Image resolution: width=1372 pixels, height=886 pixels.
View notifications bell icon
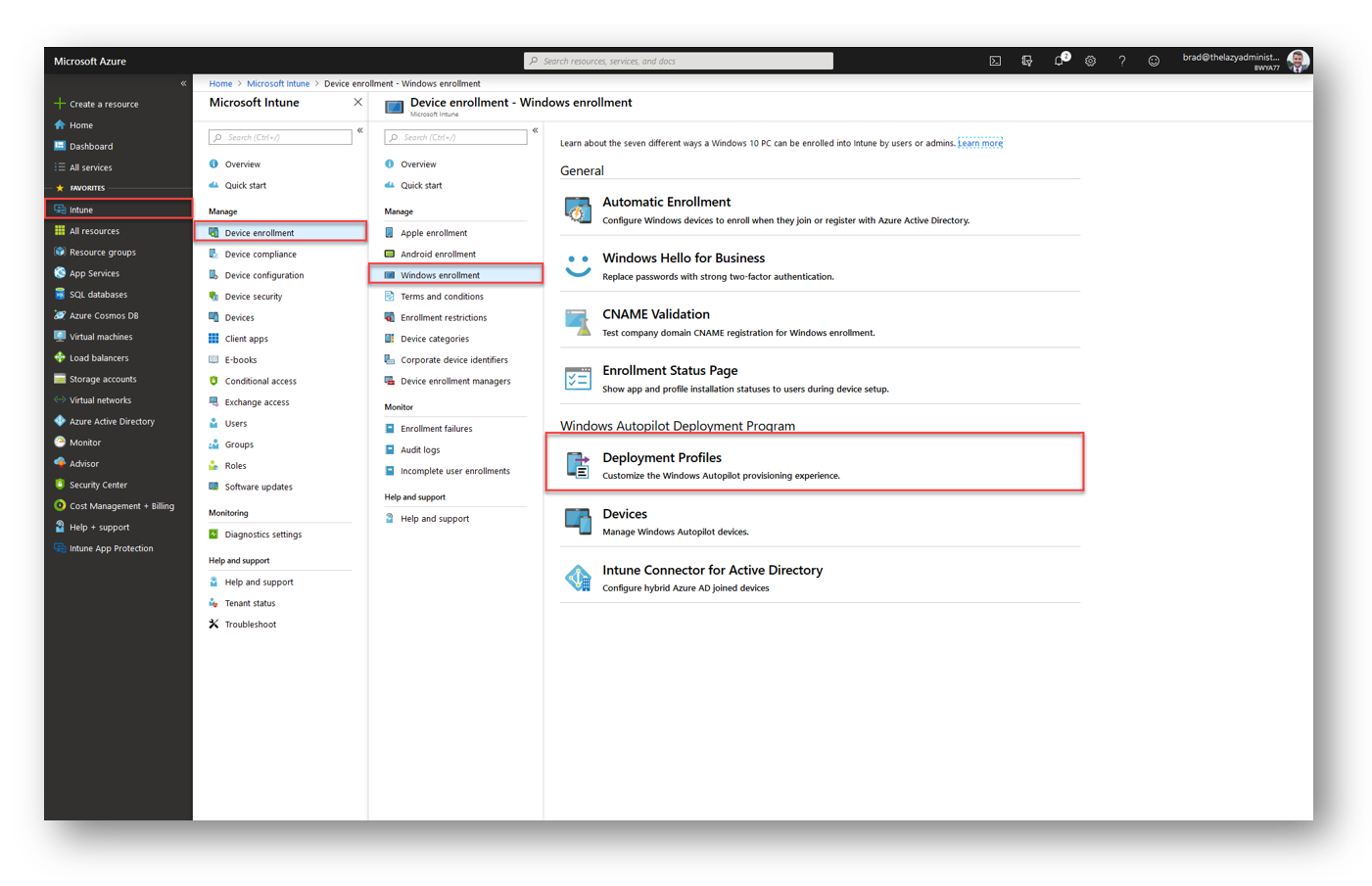pyautogui.click(x=1059, y=61)
